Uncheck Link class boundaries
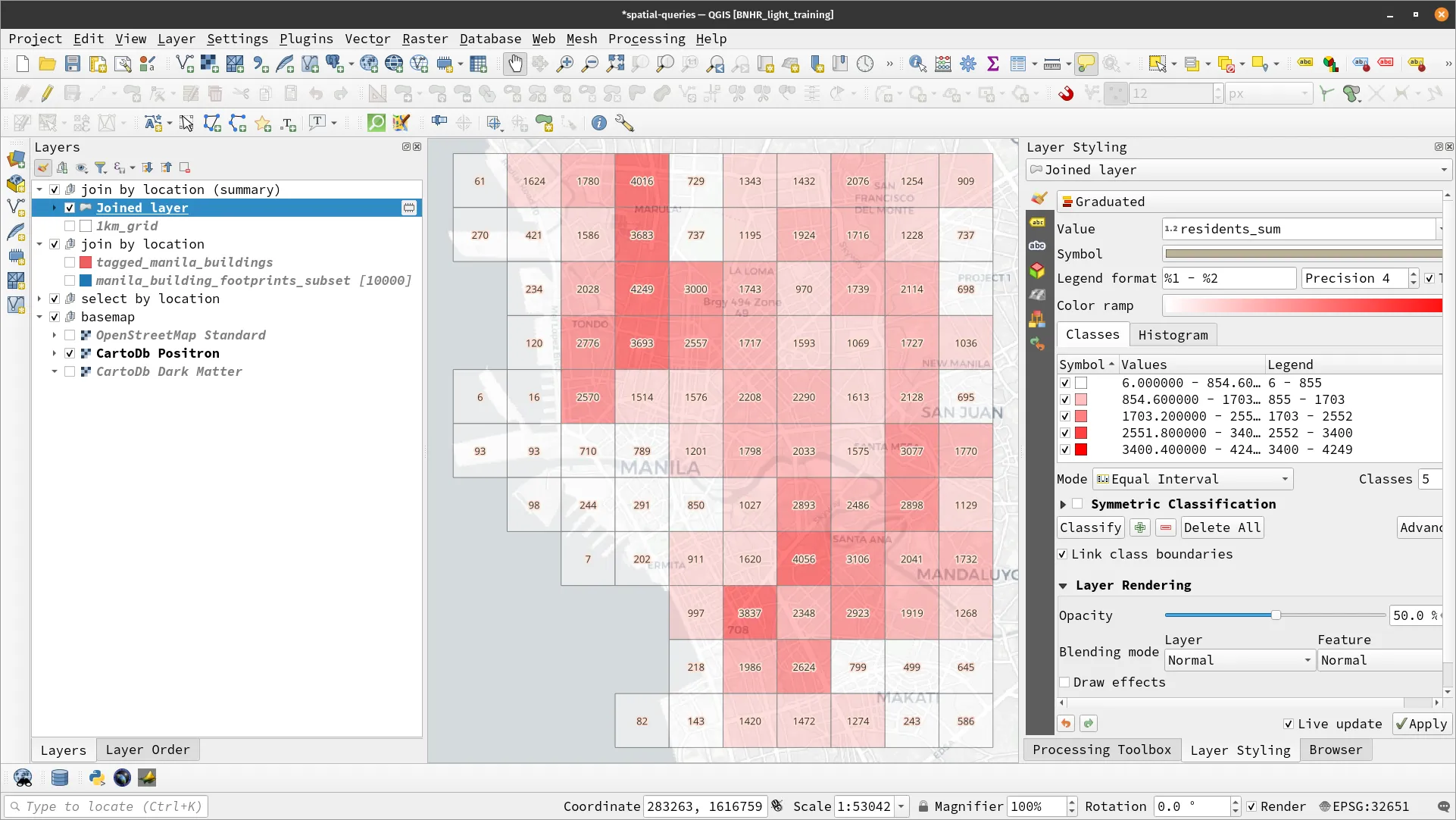The image size is (1456, 820). [x=1064, y=554]
